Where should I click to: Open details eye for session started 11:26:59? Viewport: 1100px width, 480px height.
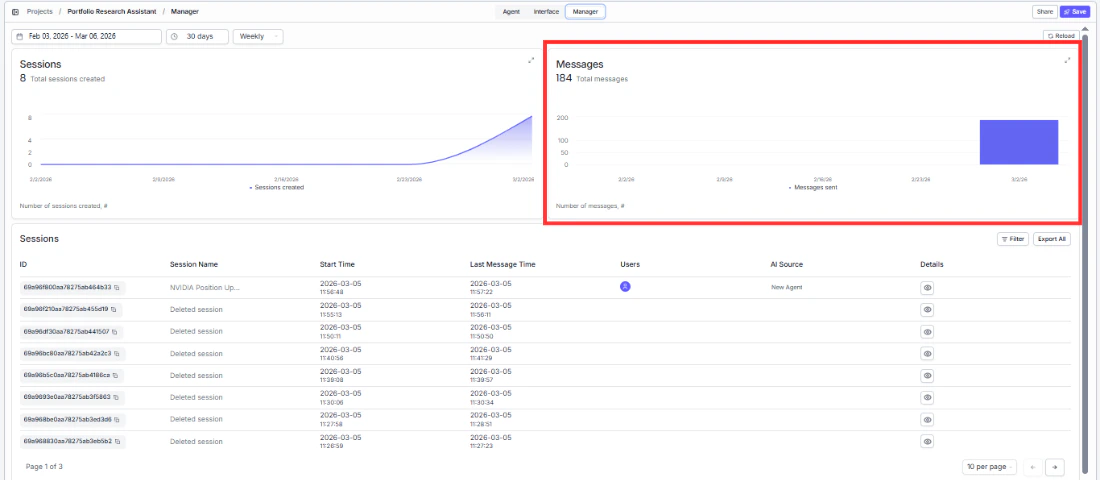(927, 441)
